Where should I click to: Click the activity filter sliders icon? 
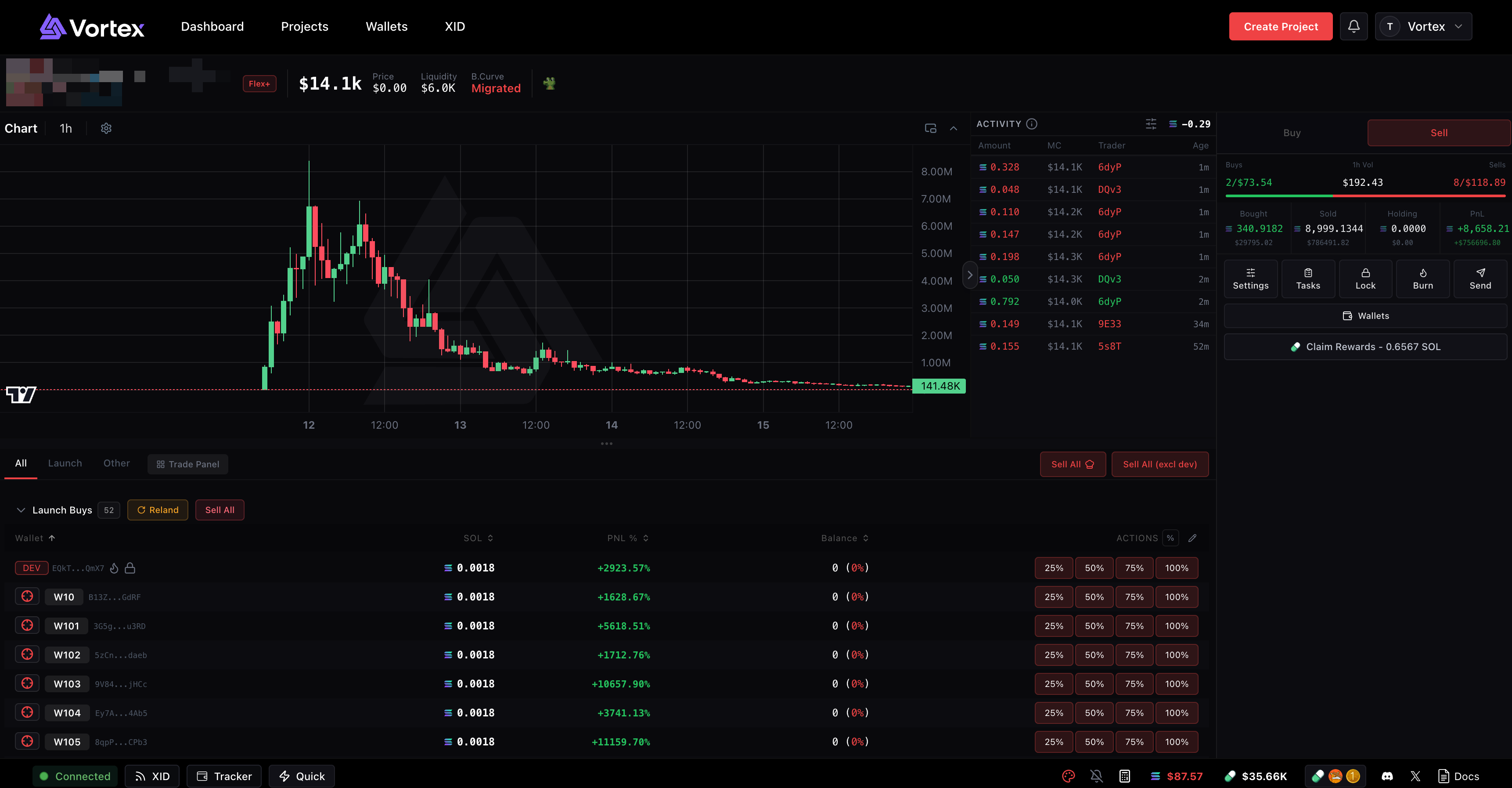coord(1150,124)
